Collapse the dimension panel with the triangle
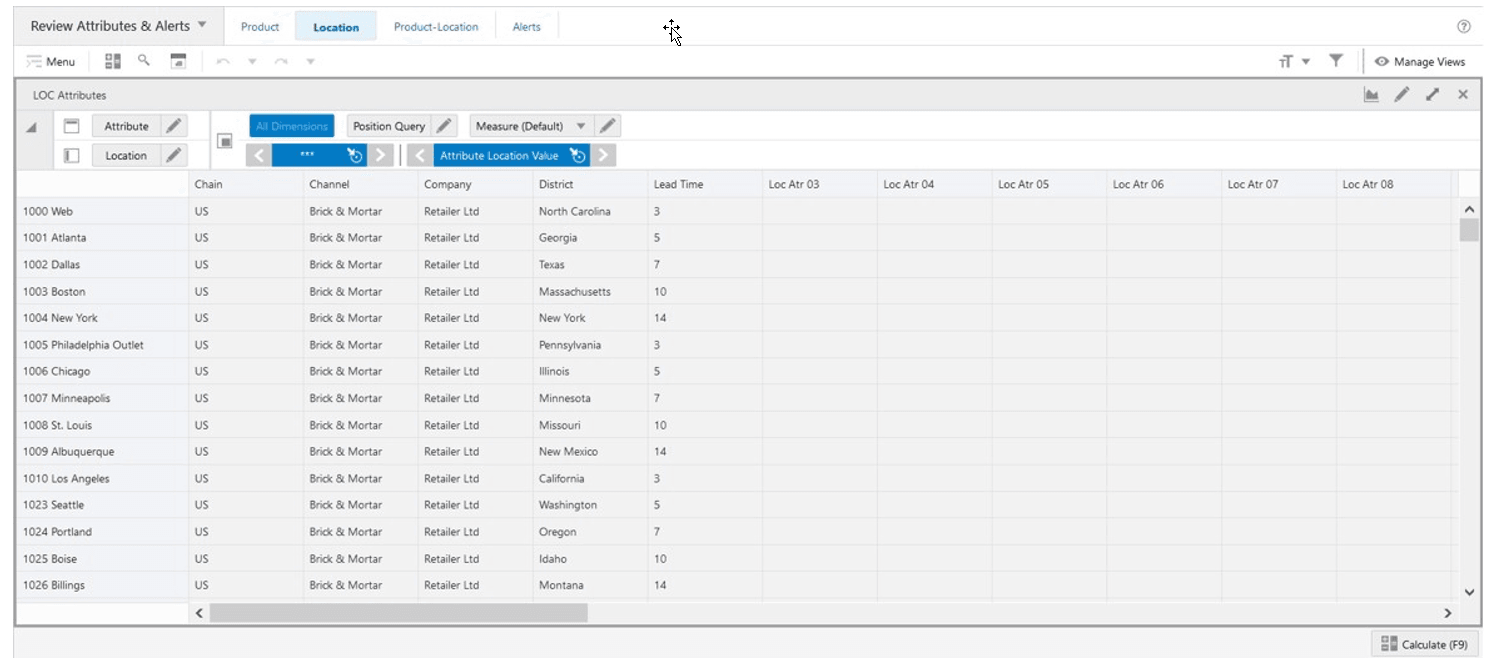Viewport: 1491px width, 670px height. click(x=31, y=127)
